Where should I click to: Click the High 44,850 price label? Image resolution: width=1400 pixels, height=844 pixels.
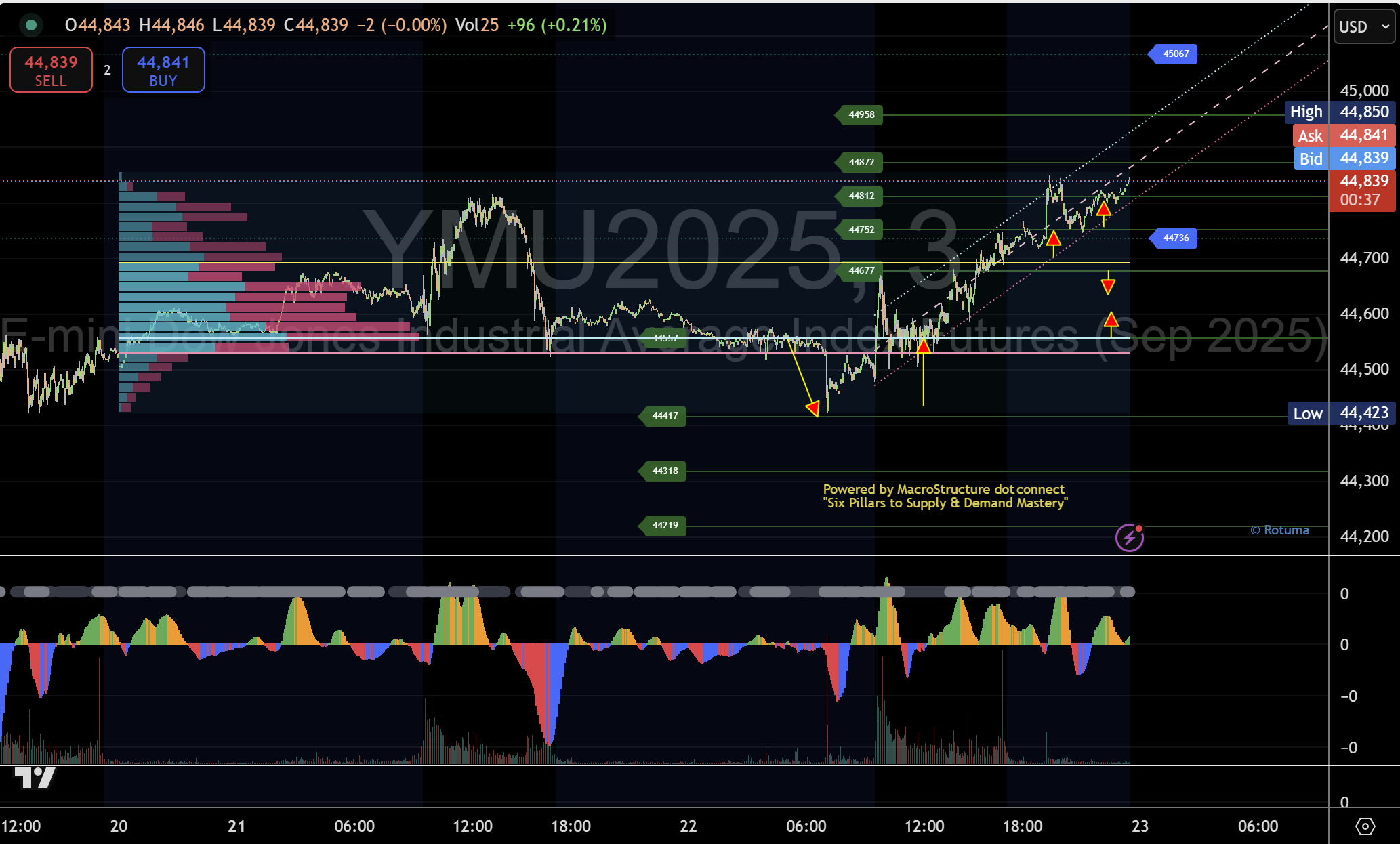click(x=1340, y=112)
